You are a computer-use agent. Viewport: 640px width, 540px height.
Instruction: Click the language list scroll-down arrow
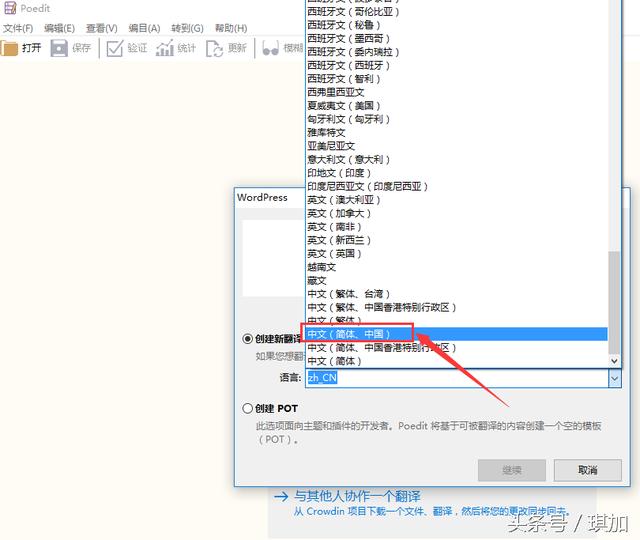click(x=614, y=361)
